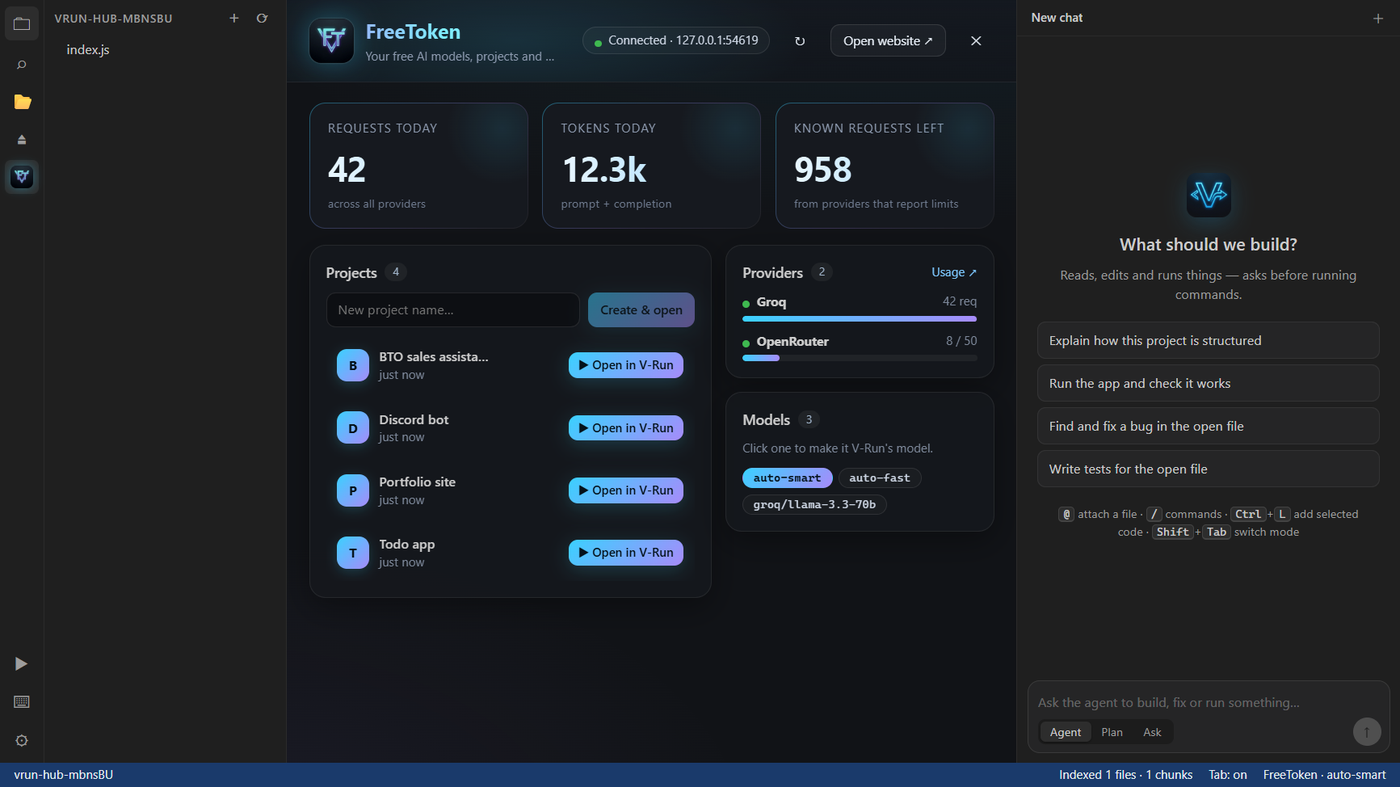The height and width of the screenshot is (787, 1400).
Task: Click the FreeToken logo in the panel header
Action: click(331, 41)
